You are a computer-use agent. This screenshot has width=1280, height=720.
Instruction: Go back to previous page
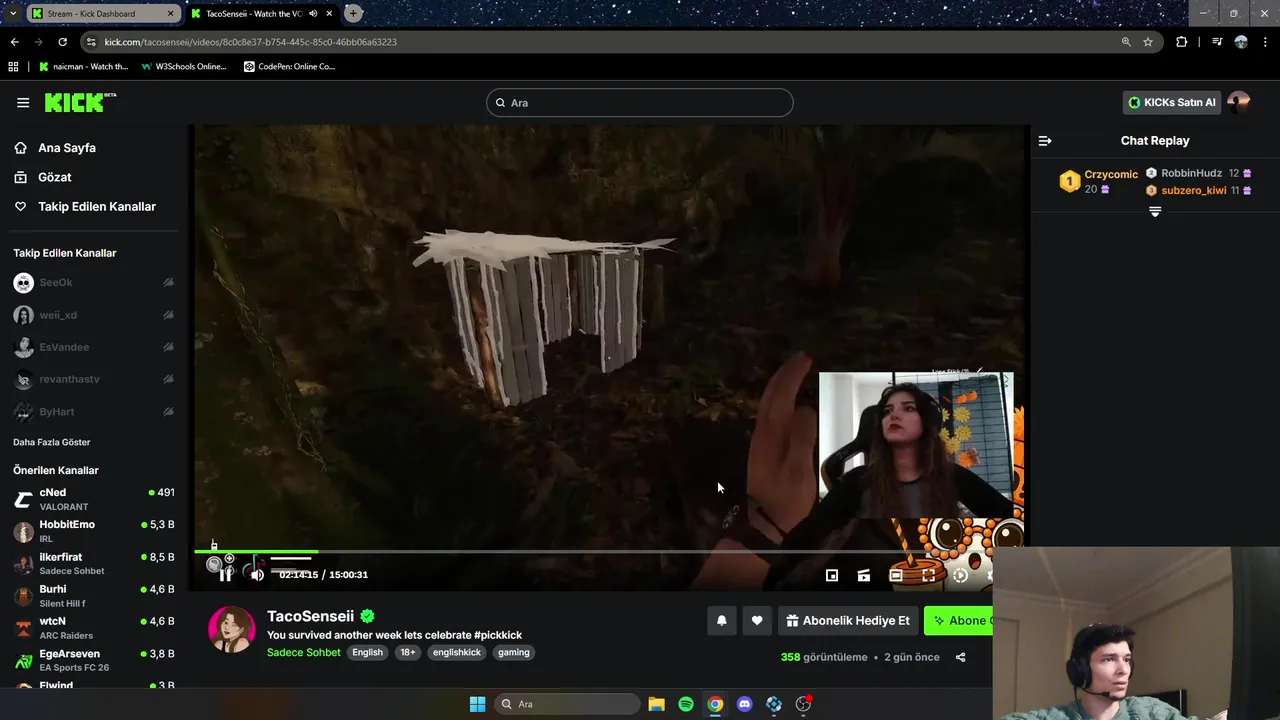click(14, 42)
